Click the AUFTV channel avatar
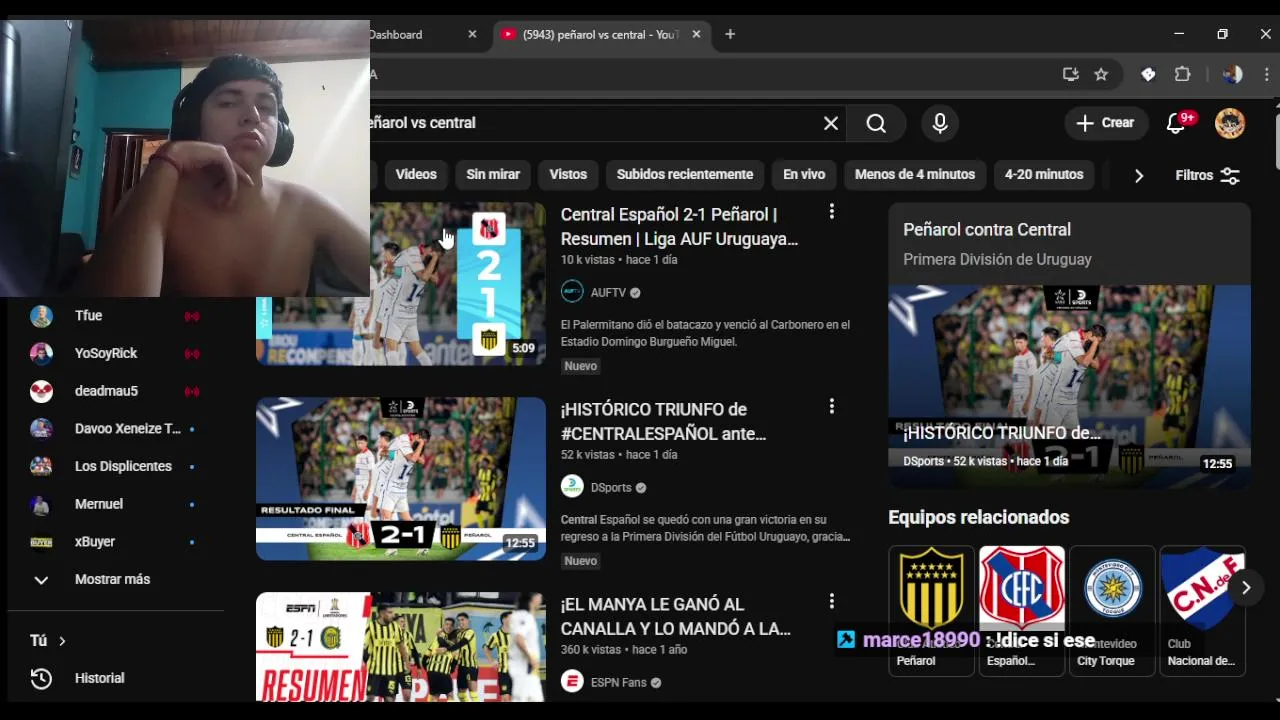Screen dimensions: 1280x720 point(572,292)
